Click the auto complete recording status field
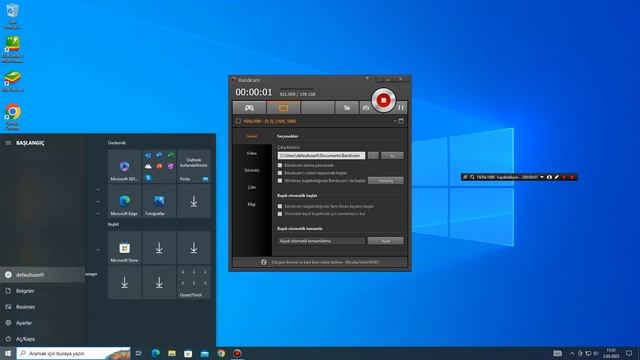Viewport: 640px width, 360px height. point(321,241)
